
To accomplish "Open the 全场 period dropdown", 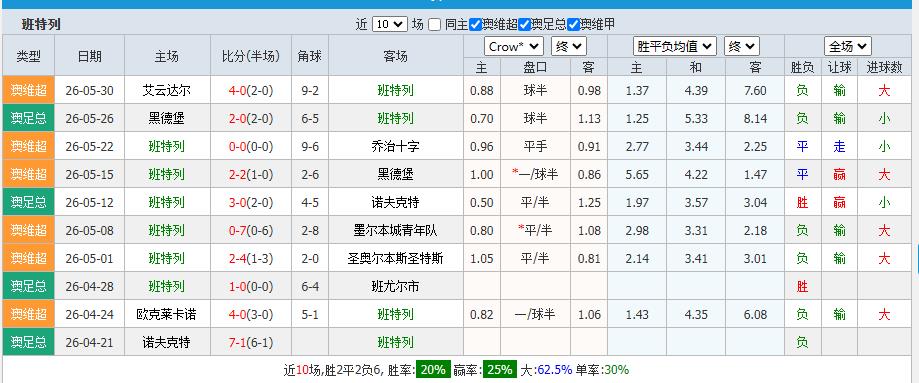I will pos(847,46).
